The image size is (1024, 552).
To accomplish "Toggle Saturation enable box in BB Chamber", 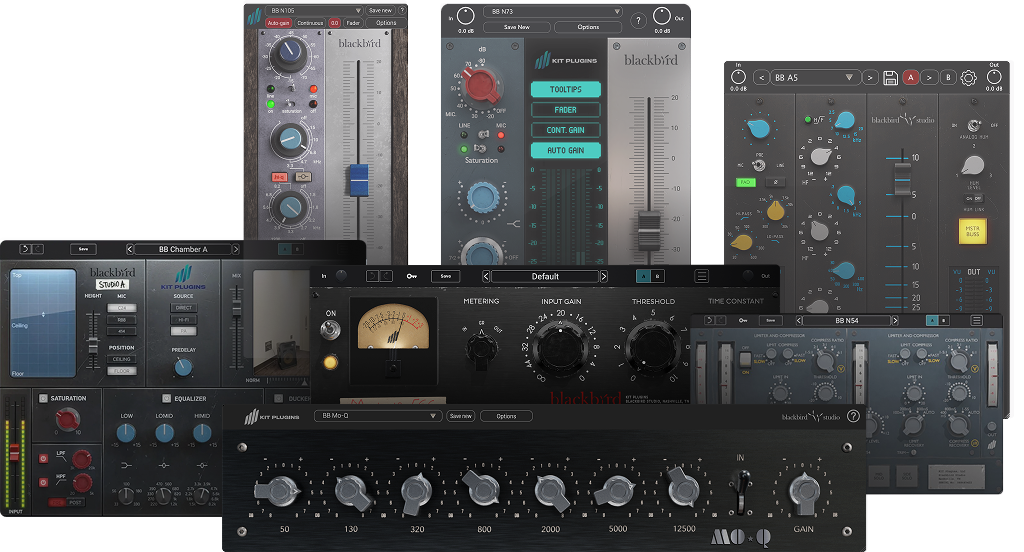I will (43, 398).
